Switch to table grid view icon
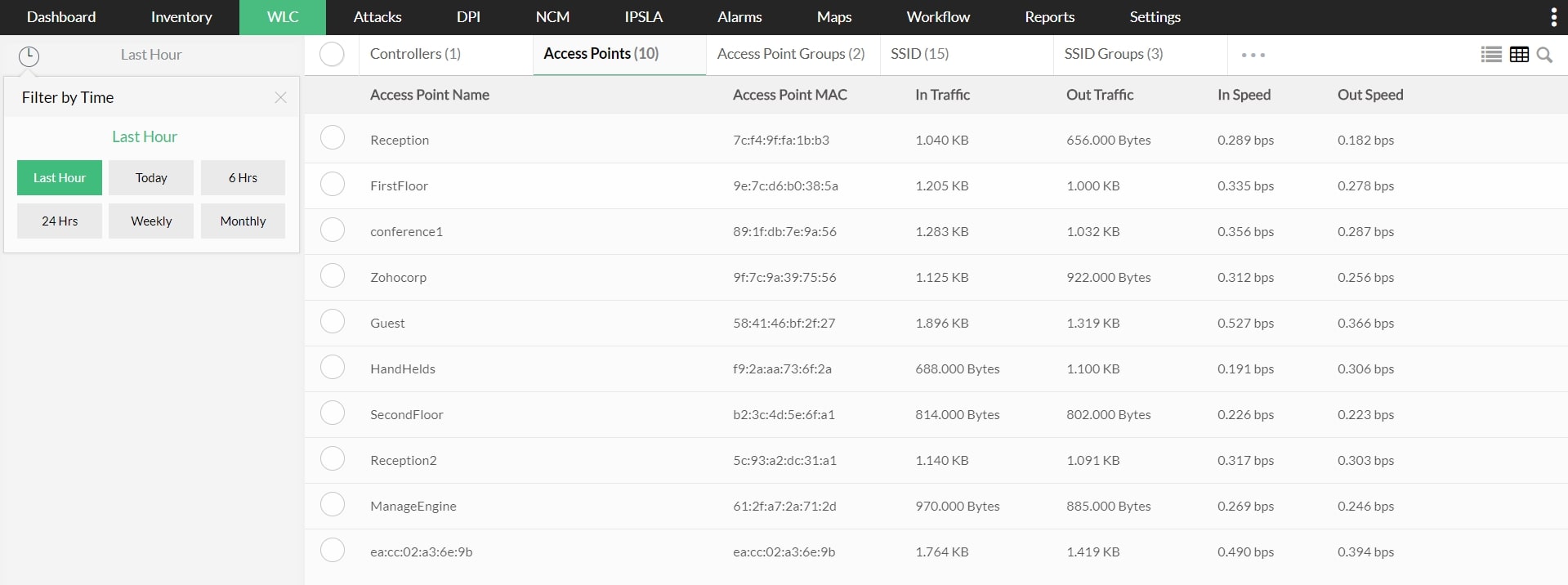 click(1519, 55)
